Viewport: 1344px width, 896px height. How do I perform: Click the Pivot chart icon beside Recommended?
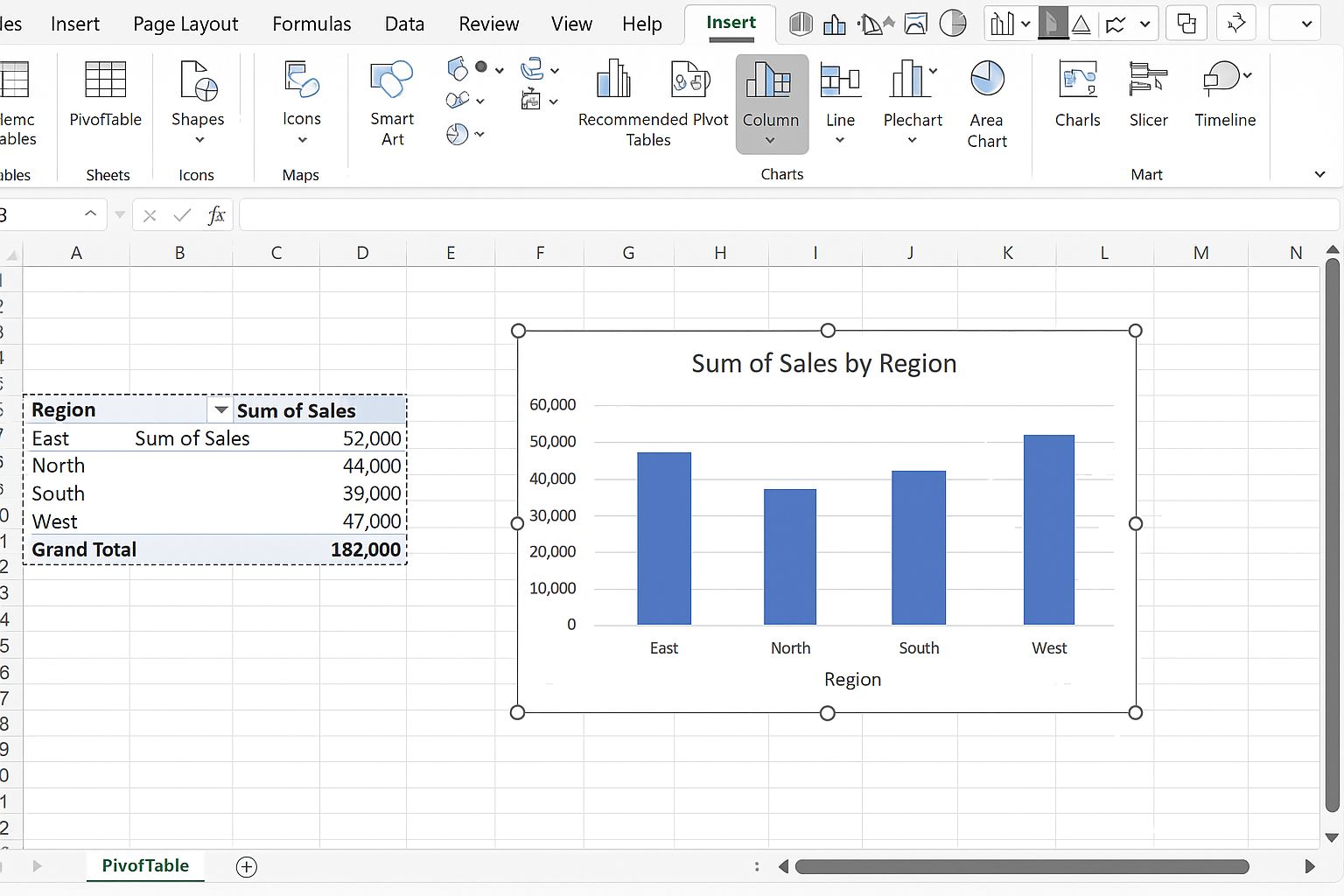click(690, 79)
